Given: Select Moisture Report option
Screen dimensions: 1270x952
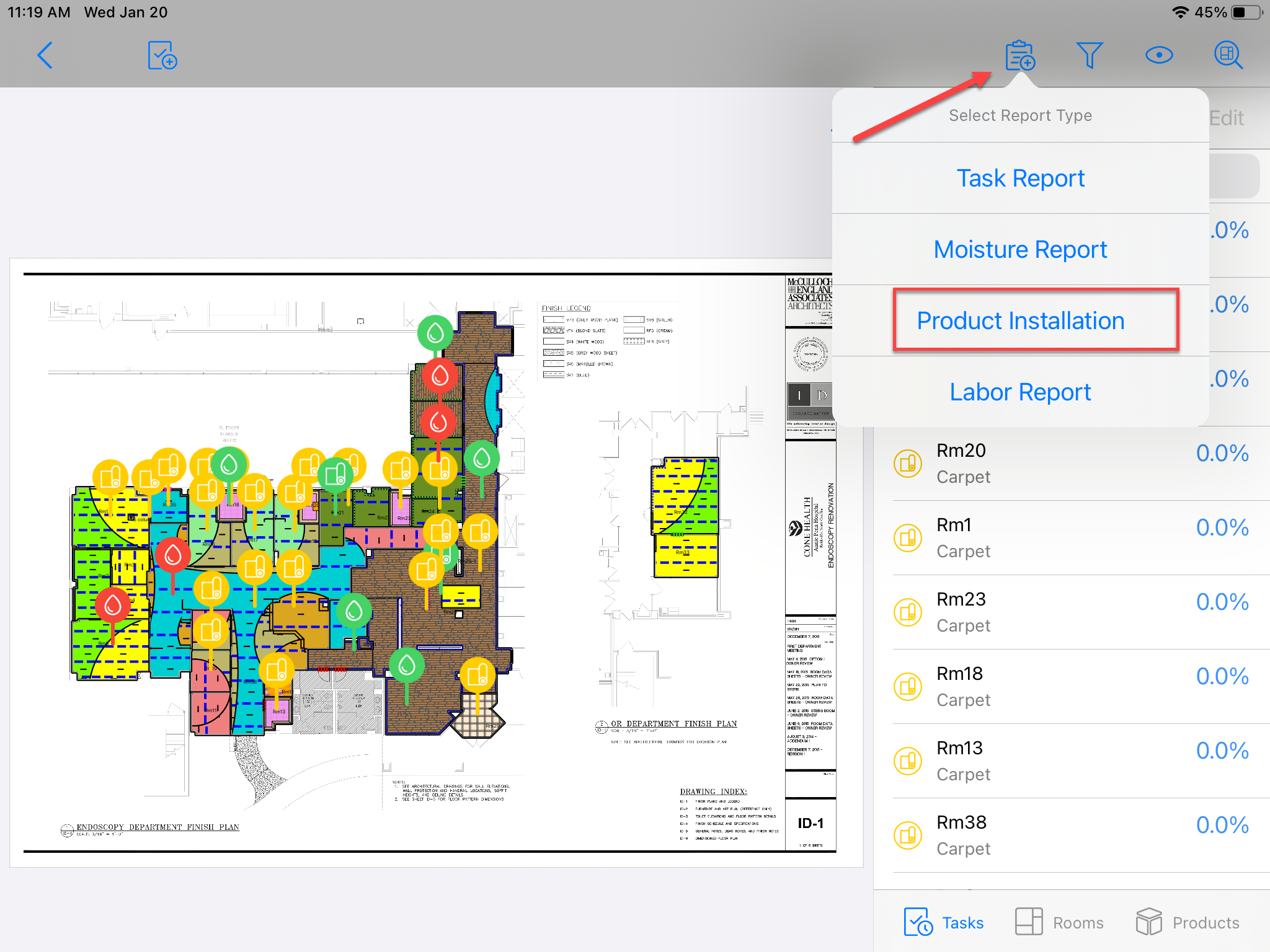Looking at the screenshot, I should click(1020, 250).
